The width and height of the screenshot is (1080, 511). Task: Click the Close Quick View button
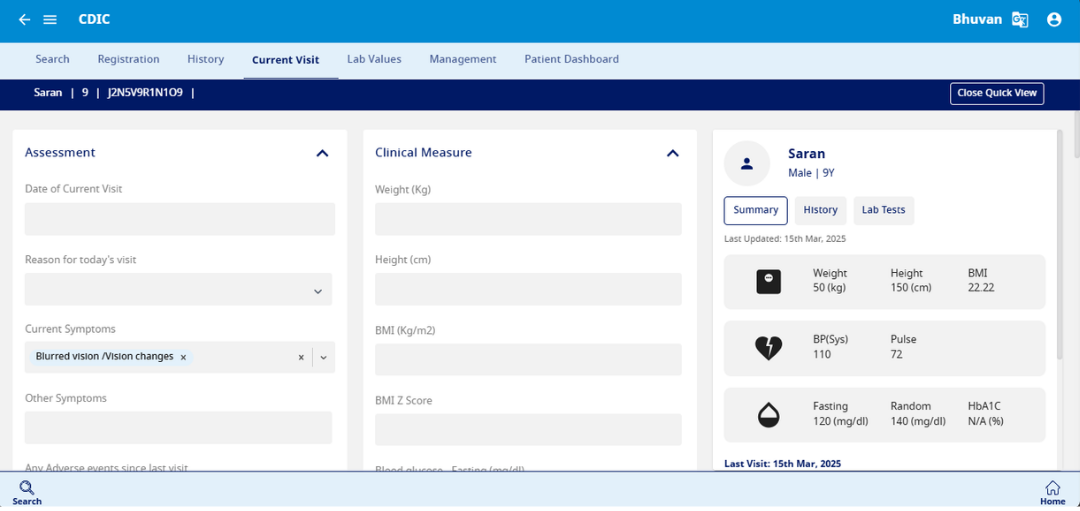point(996,93)
